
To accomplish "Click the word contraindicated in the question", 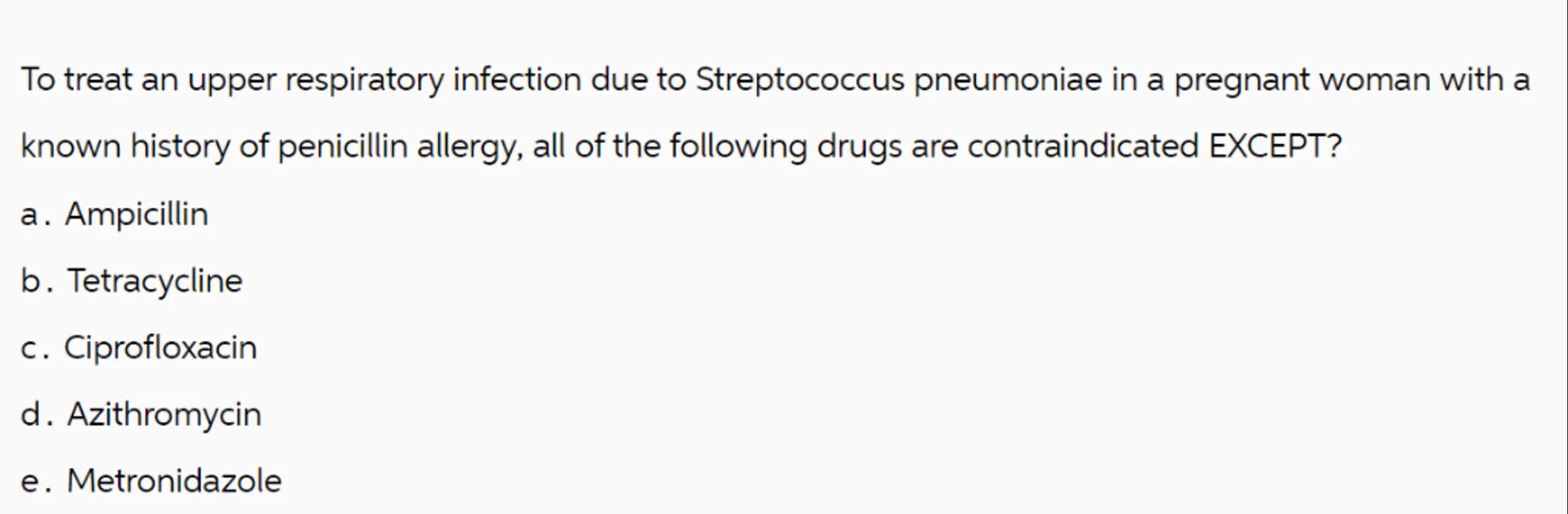I will coord(1083,145).
